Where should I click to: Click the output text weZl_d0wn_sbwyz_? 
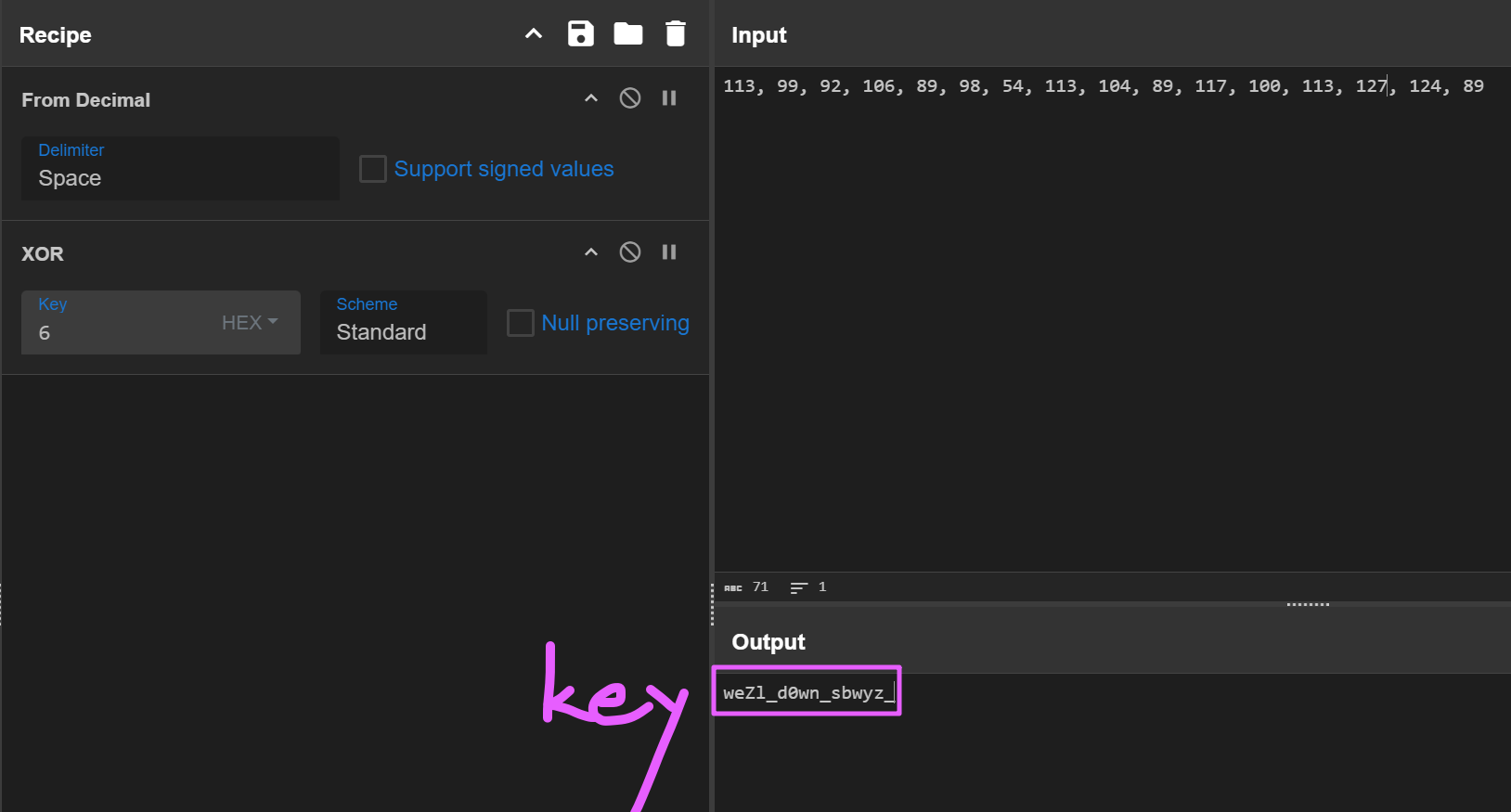coord(804,693)
